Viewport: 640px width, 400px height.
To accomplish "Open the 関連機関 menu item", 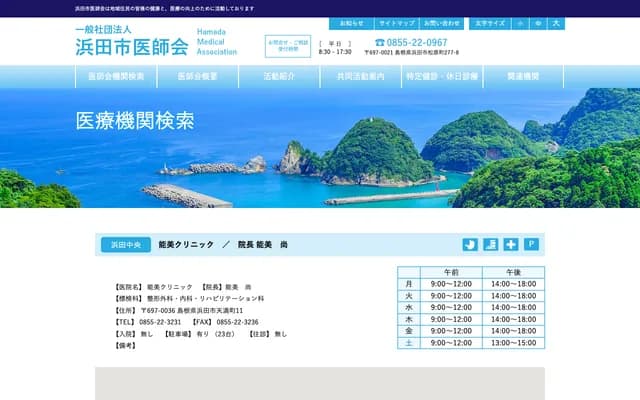I will (x=523, y=77).
